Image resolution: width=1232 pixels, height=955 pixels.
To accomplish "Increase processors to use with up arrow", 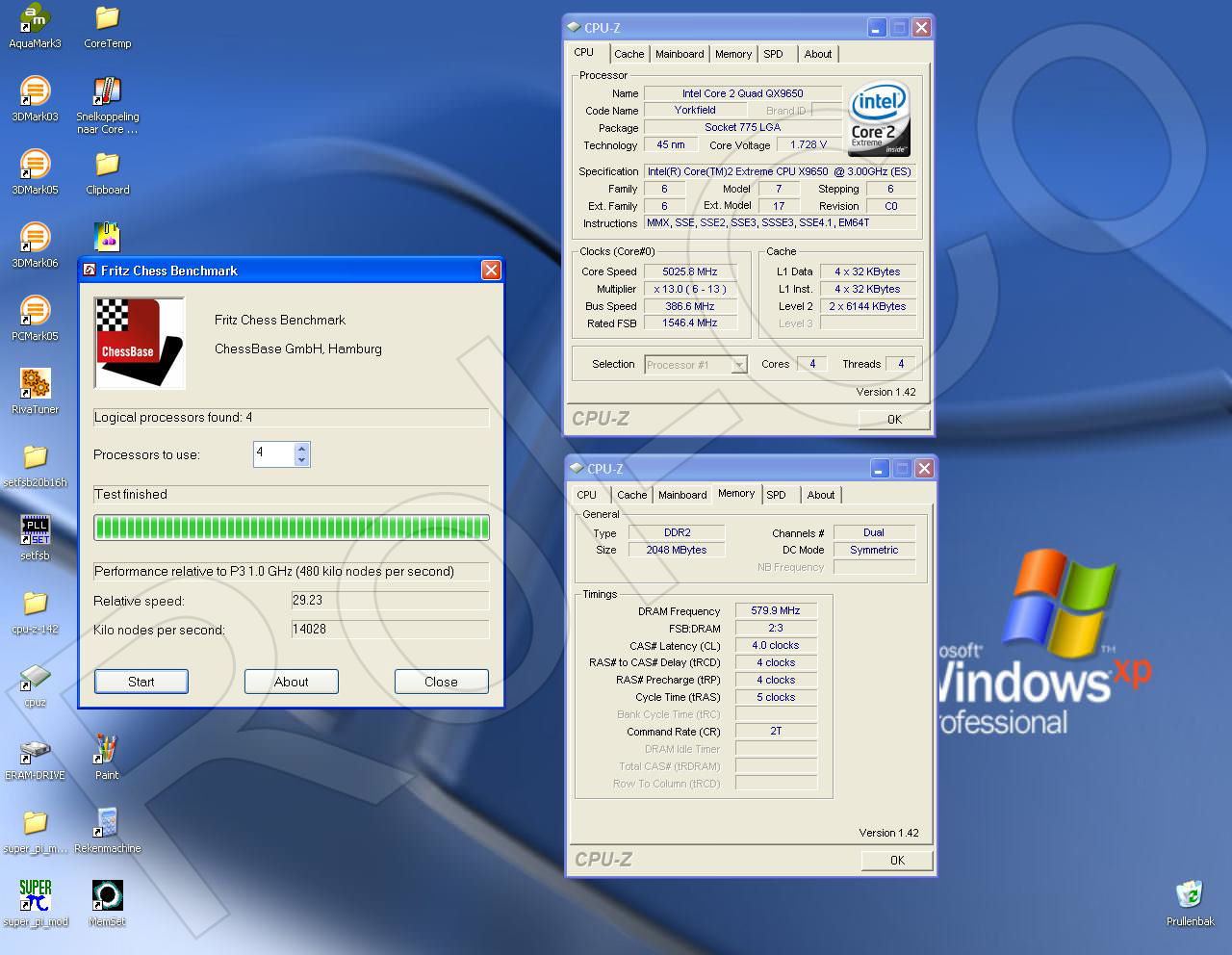I will pyautogui.click(x=302, y=449).
